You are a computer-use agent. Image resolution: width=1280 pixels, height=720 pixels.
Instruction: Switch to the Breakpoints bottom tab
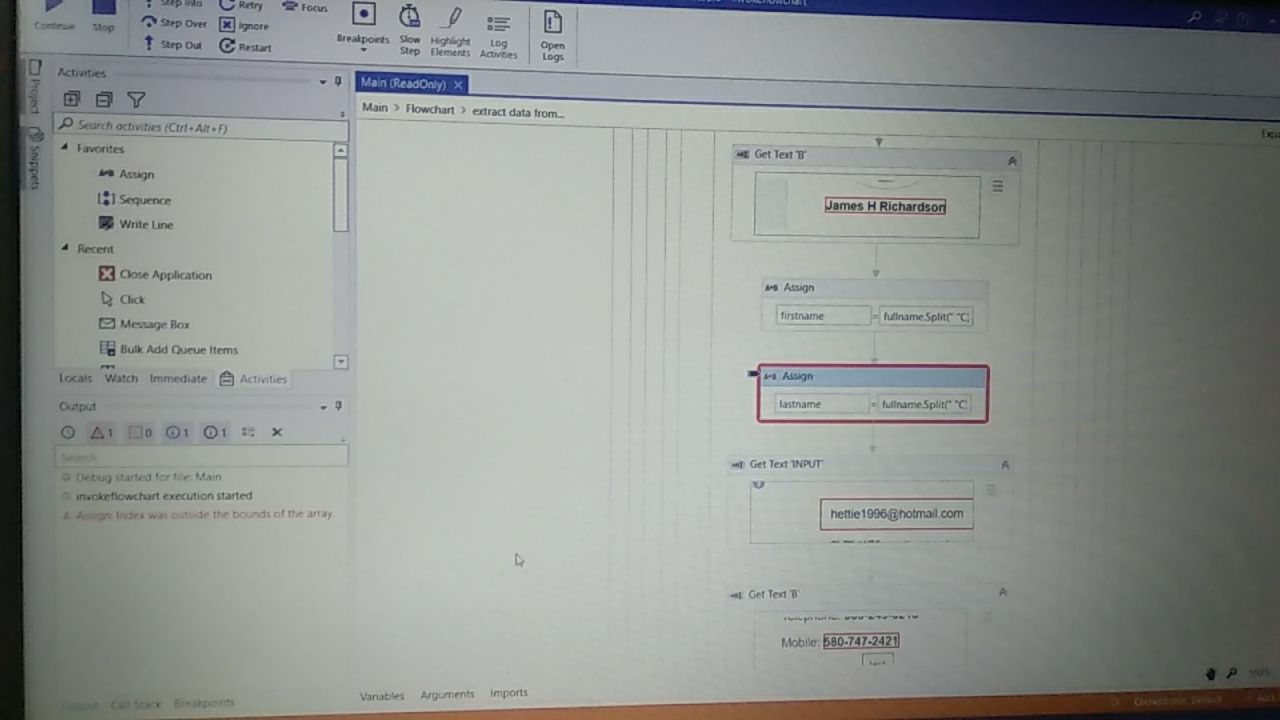pos(204,703)
